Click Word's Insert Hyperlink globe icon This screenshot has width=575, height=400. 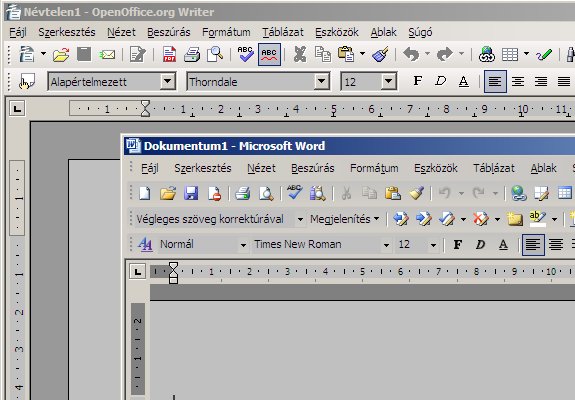tap(519, 193)
